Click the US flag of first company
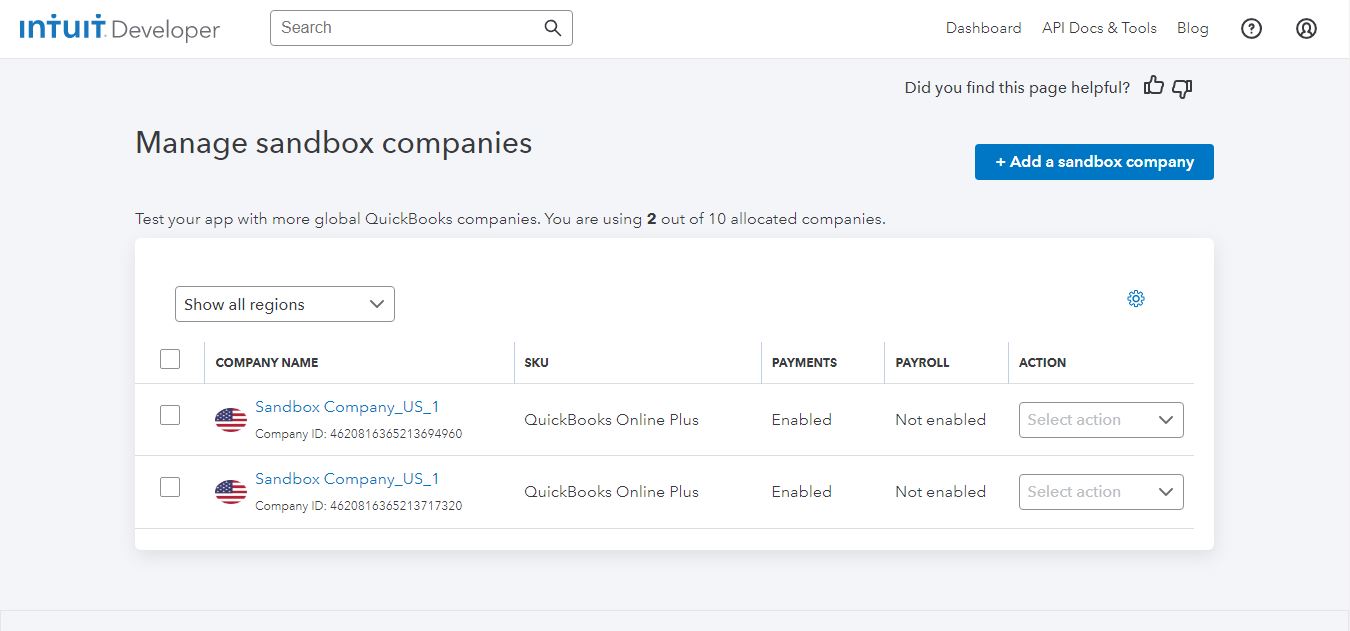 pyautogui.click(x=231, y=420)
